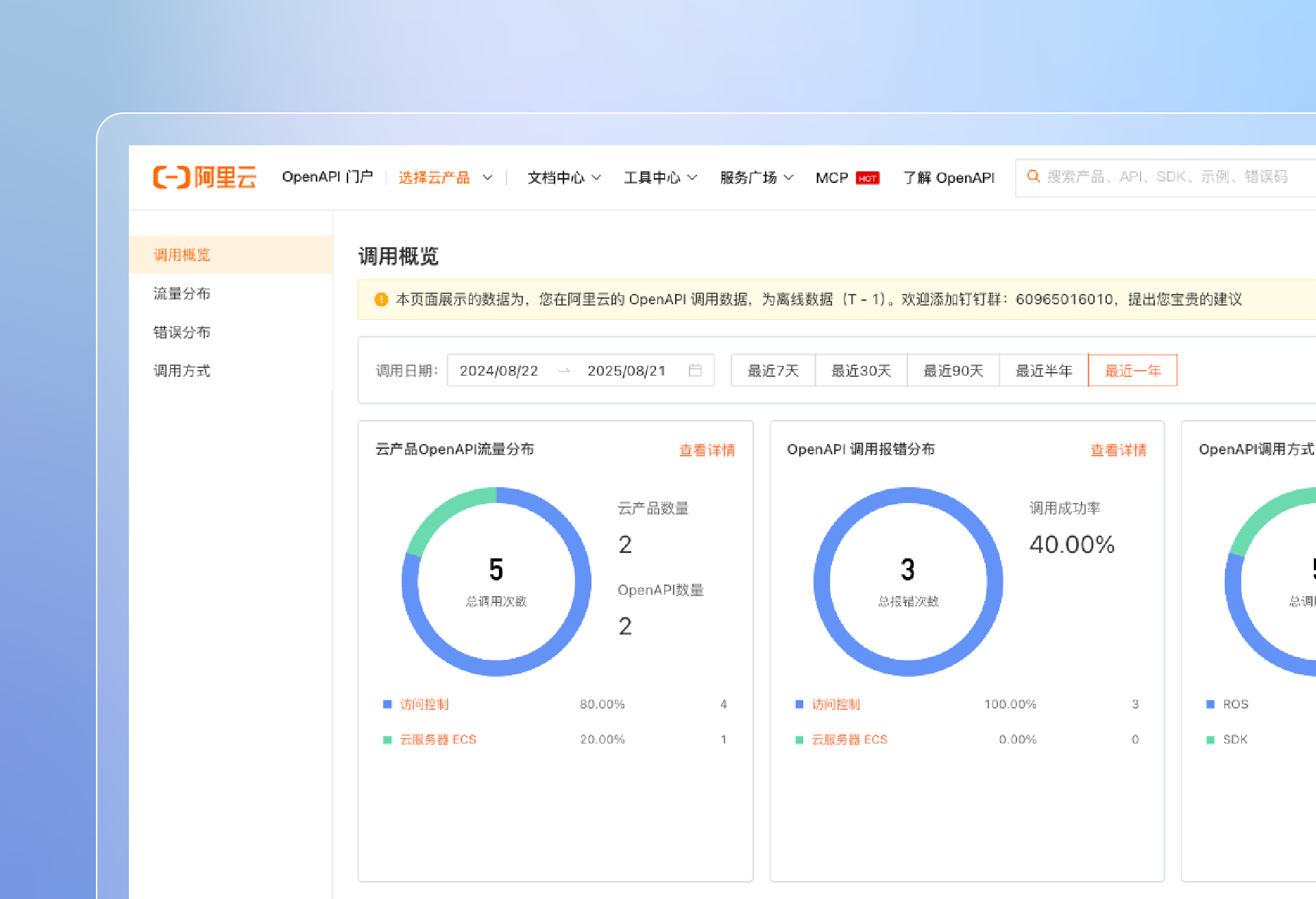Click the blue ROS legend square
Screen dimensions: 1316x899
(1210, 704)
